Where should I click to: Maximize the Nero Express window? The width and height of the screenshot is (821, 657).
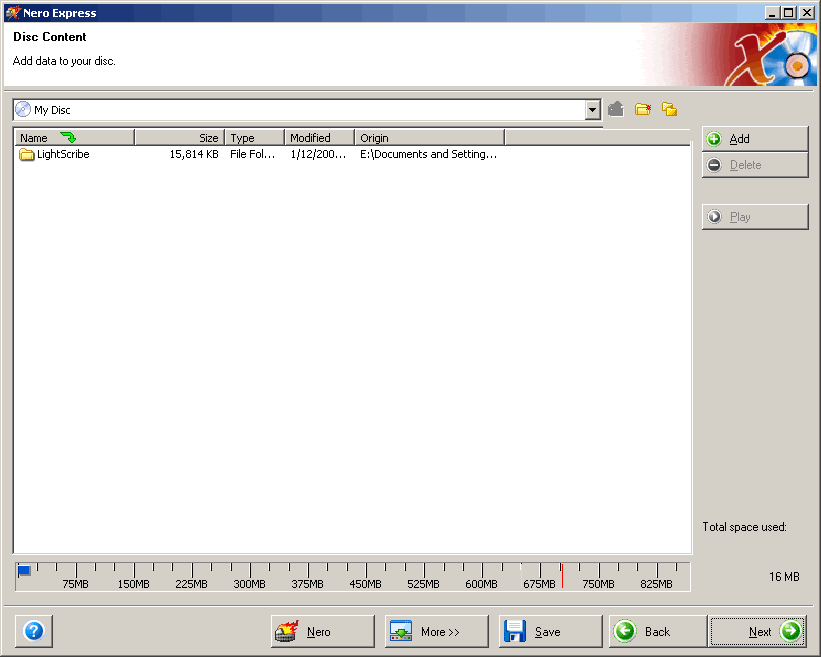pos(789,13)
